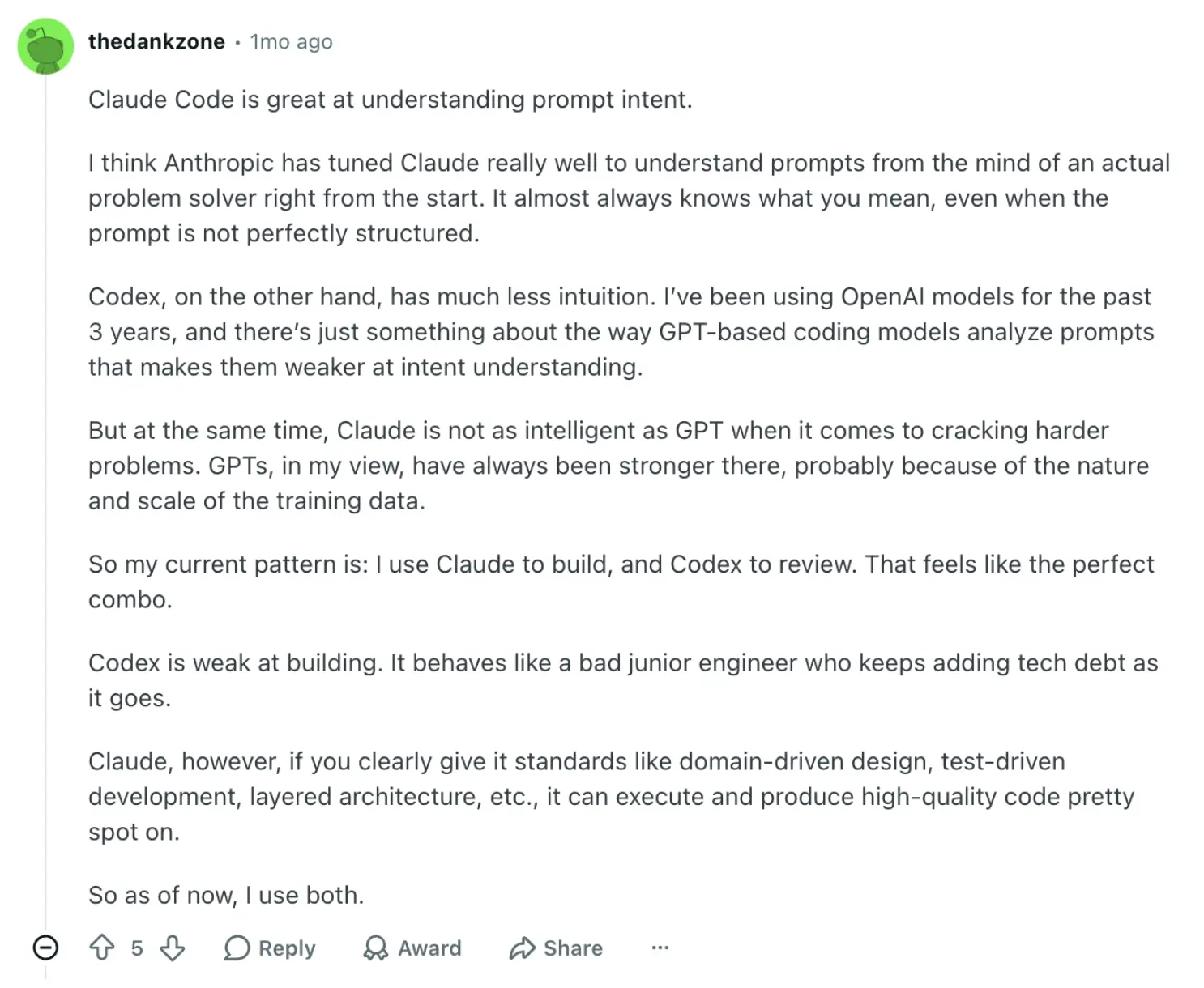Click the Award ribbon icon

coord(377,948)
